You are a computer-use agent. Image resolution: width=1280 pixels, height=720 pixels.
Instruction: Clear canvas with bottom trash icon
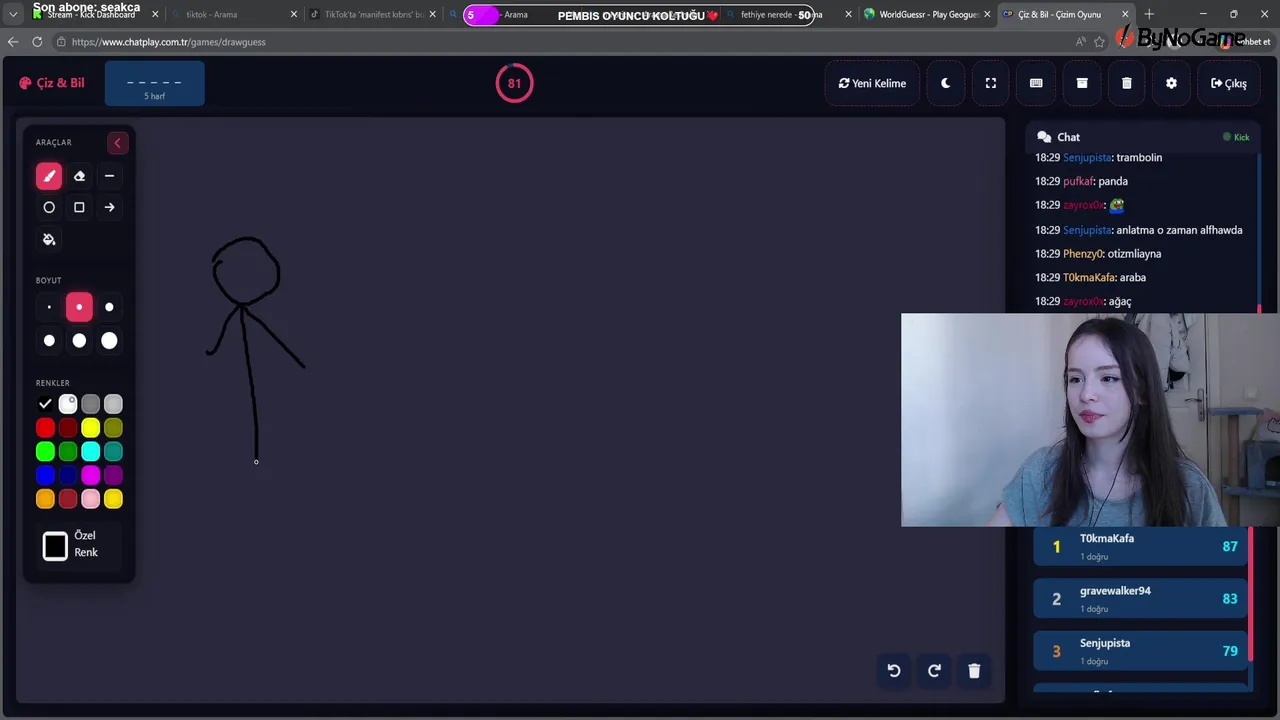coord(974,671)
